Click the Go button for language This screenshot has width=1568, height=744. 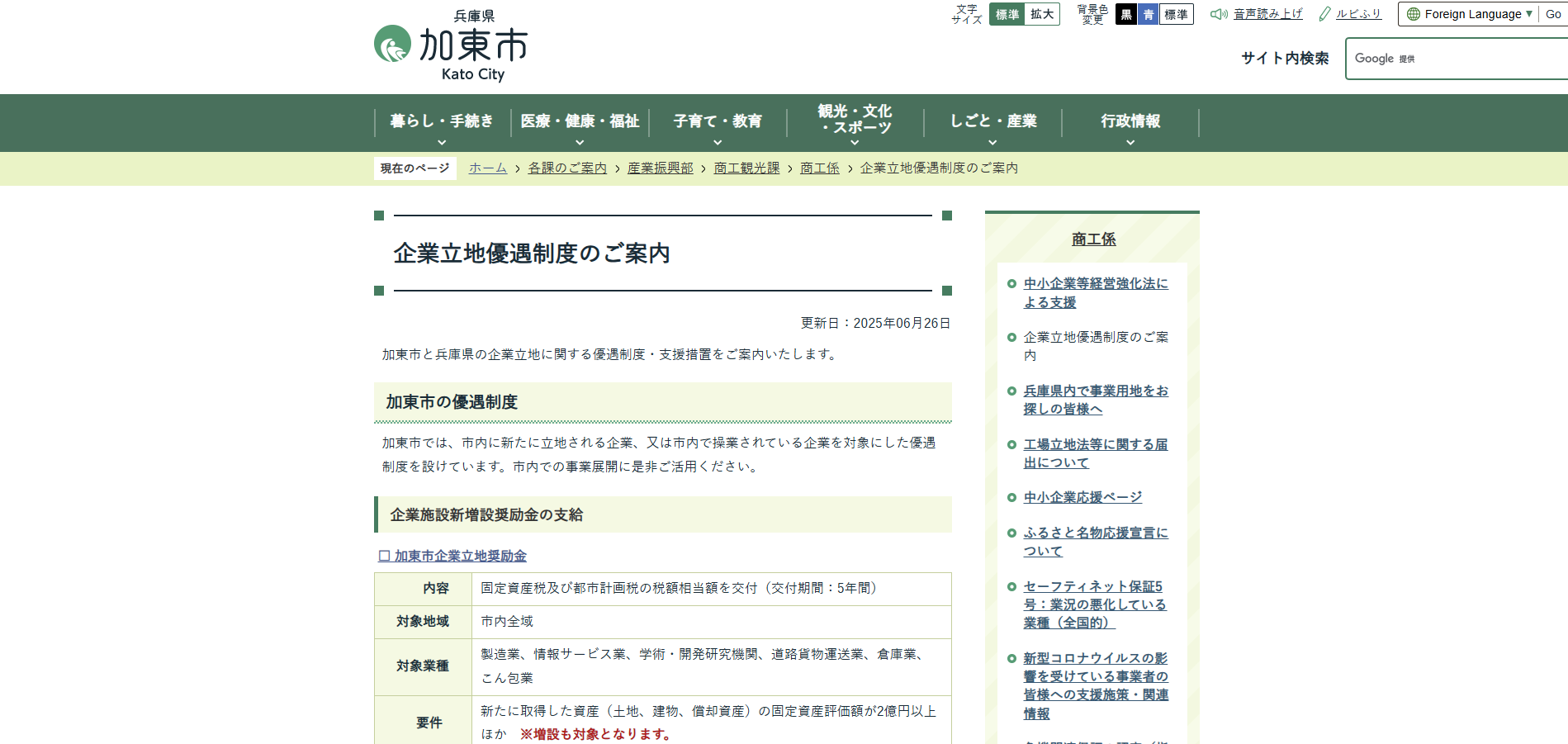pyautogui.click(x=1553, y=14)
